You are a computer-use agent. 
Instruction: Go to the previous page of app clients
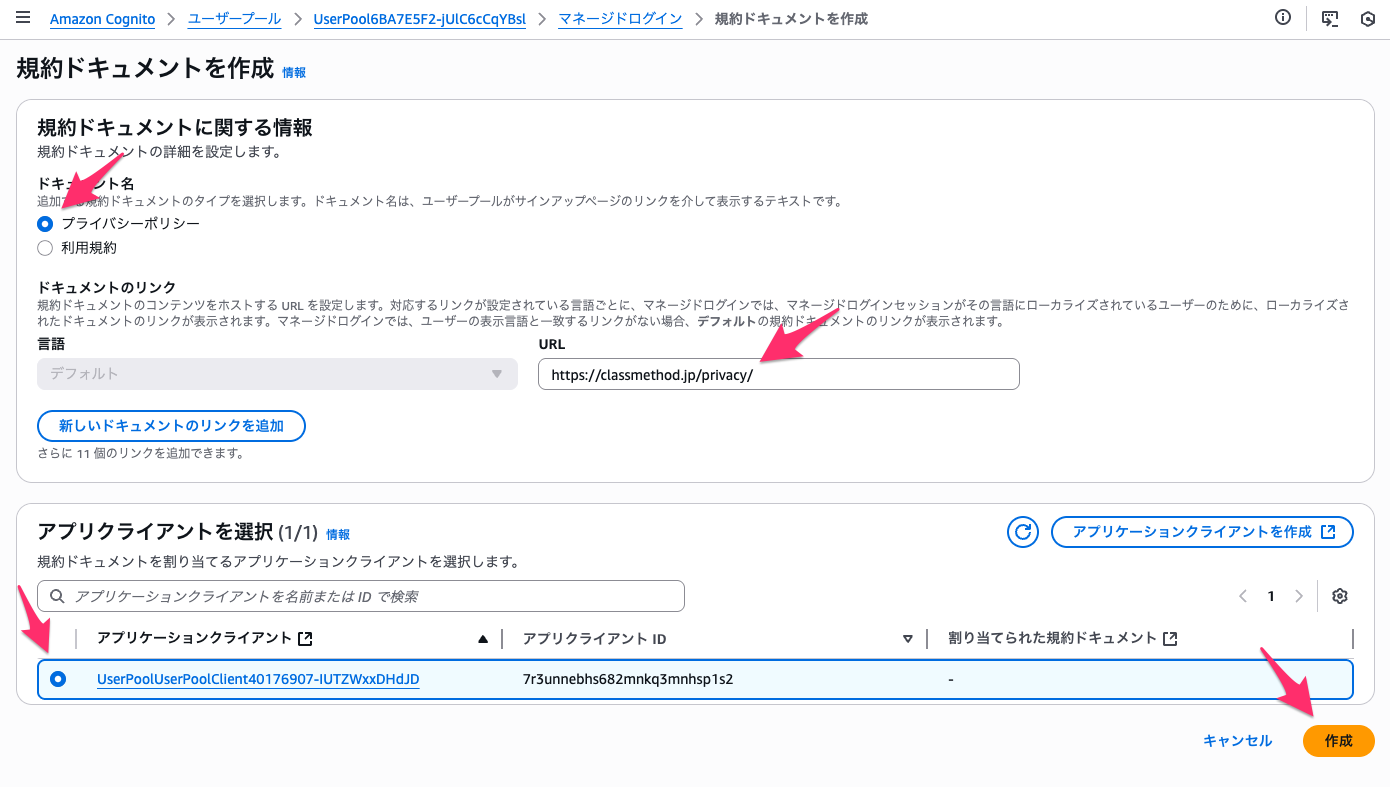click(1243, 596)
